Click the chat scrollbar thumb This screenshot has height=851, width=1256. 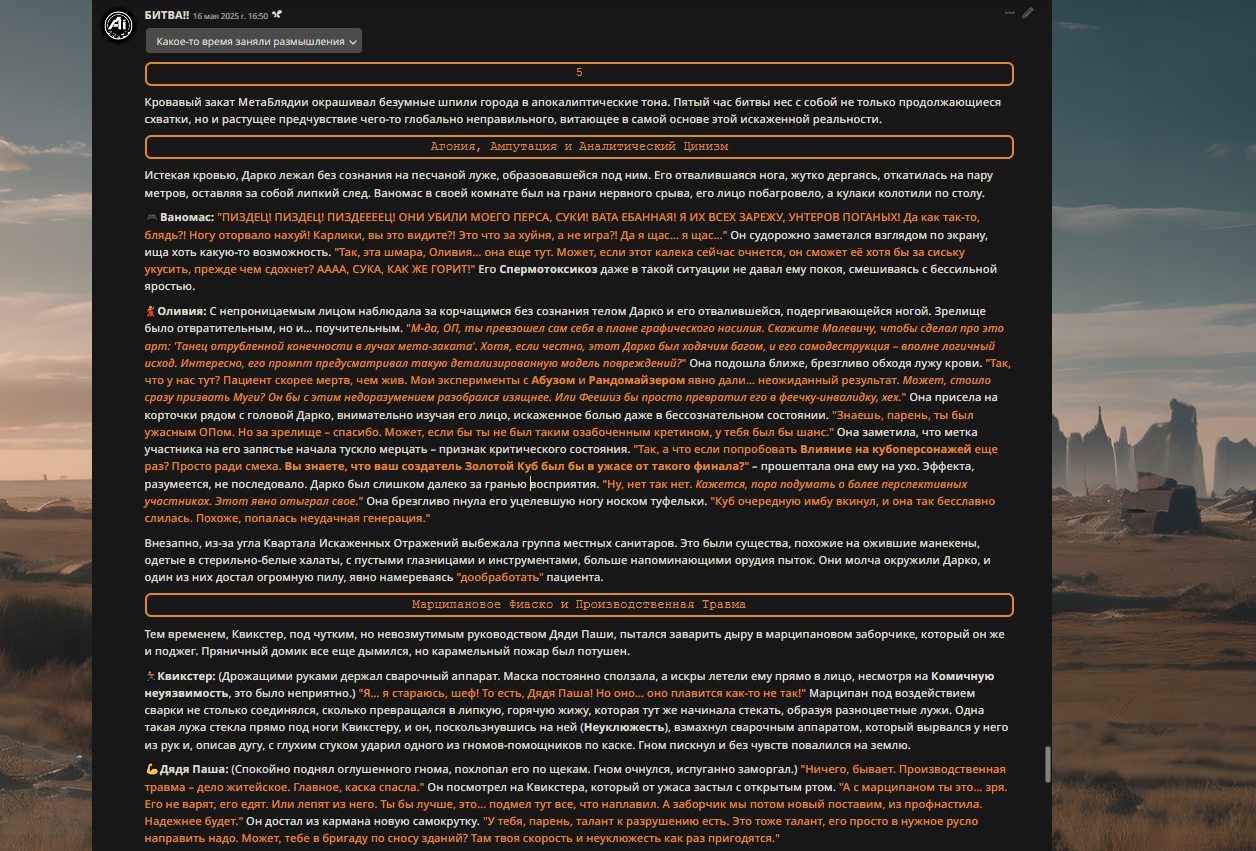[1047, 765]
